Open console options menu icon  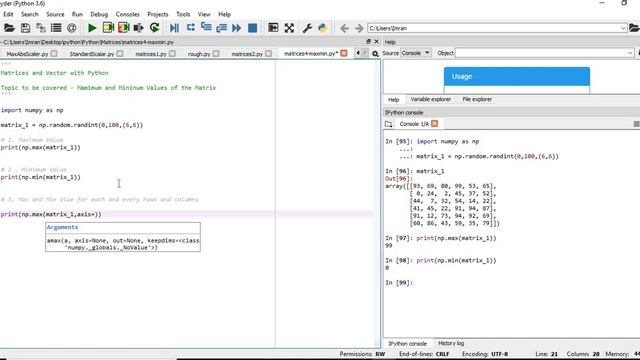tap(636, 124)
